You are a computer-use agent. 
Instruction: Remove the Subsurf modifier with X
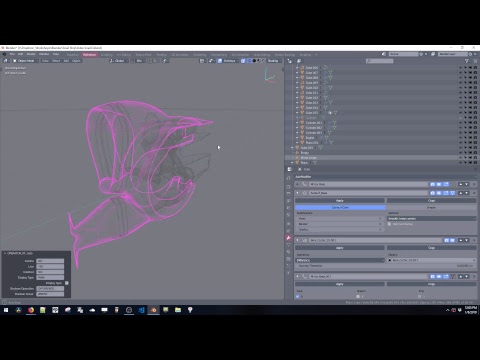474,193
